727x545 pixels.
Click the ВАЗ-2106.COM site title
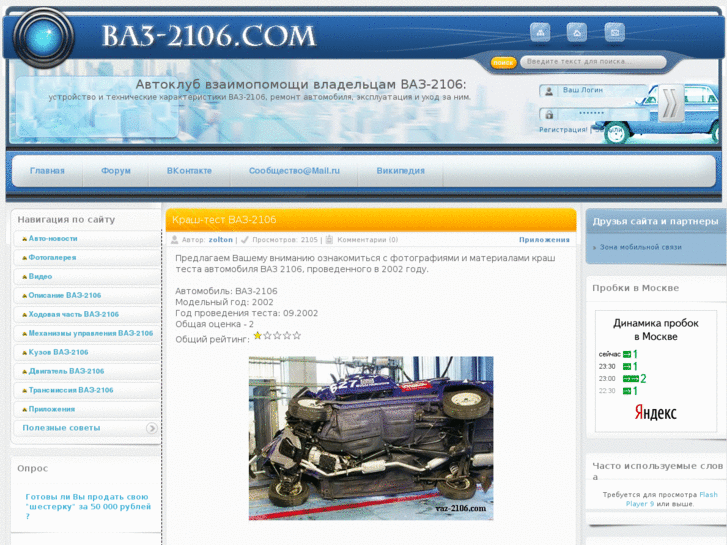tap(209, 36)
